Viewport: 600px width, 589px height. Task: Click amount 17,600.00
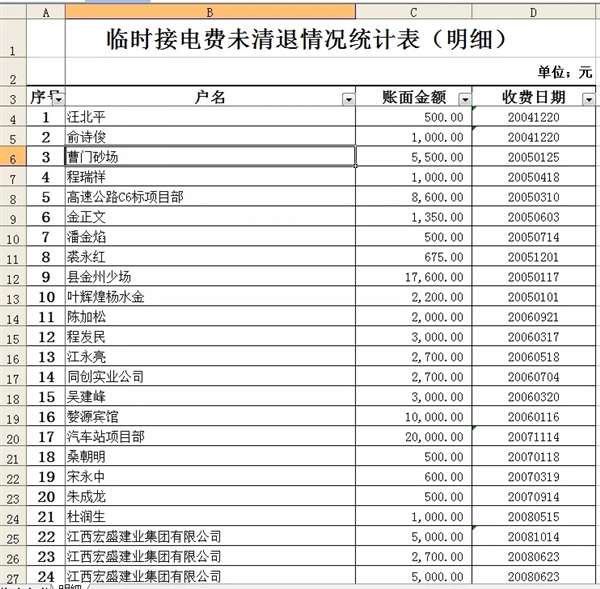click(414, 276)
